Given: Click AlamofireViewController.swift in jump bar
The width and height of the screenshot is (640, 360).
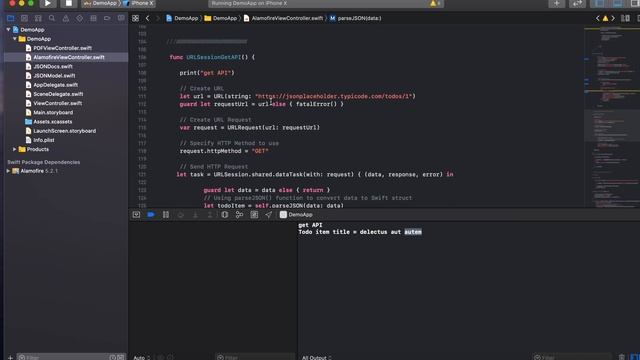Looking at the screenshot, I should 283,18.
